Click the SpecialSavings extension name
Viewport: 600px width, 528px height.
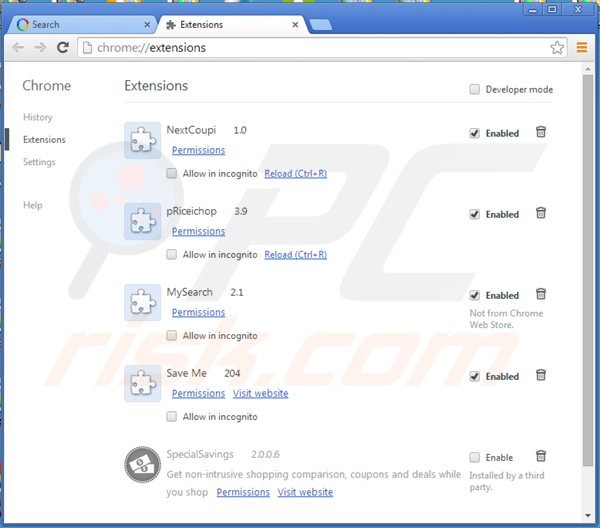(200, 455)
